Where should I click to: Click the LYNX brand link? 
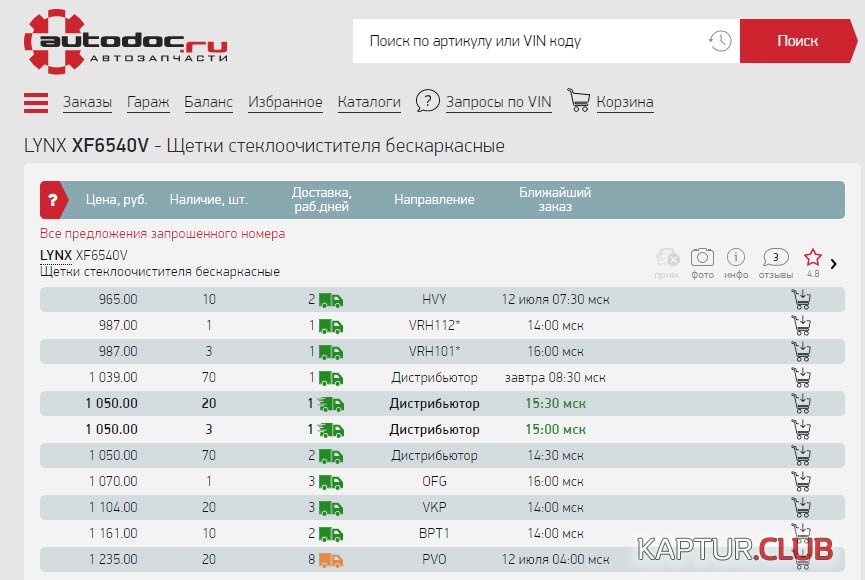56,256
